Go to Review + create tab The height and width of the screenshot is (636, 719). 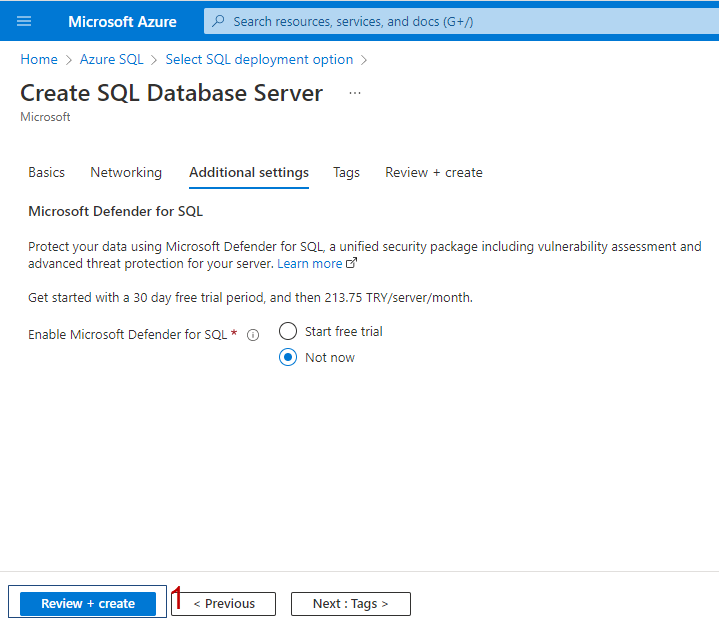pos(434,172)
